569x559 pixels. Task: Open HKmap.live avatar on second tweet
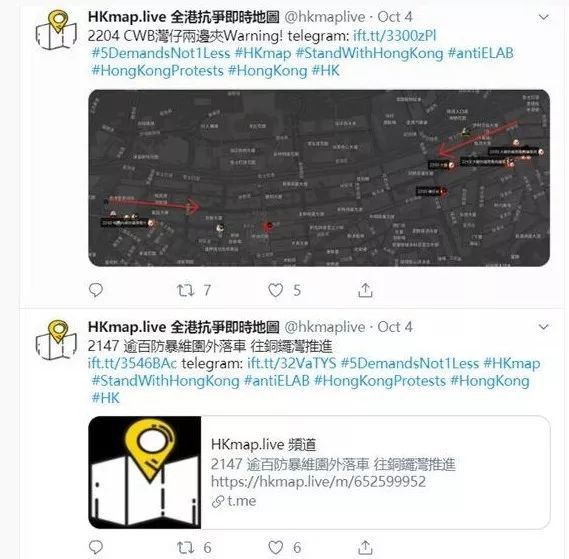[x=57, y=340]
